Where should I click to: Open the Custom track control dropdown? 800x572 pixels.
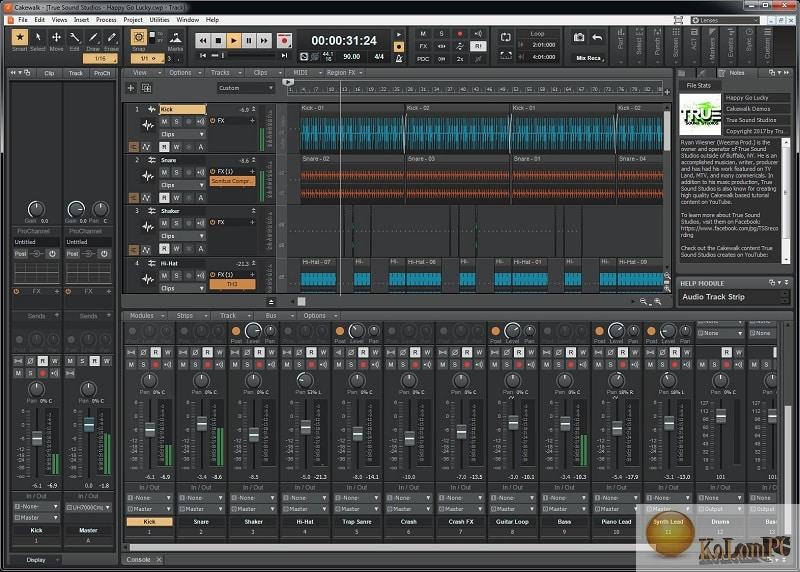tap(246, 88)
